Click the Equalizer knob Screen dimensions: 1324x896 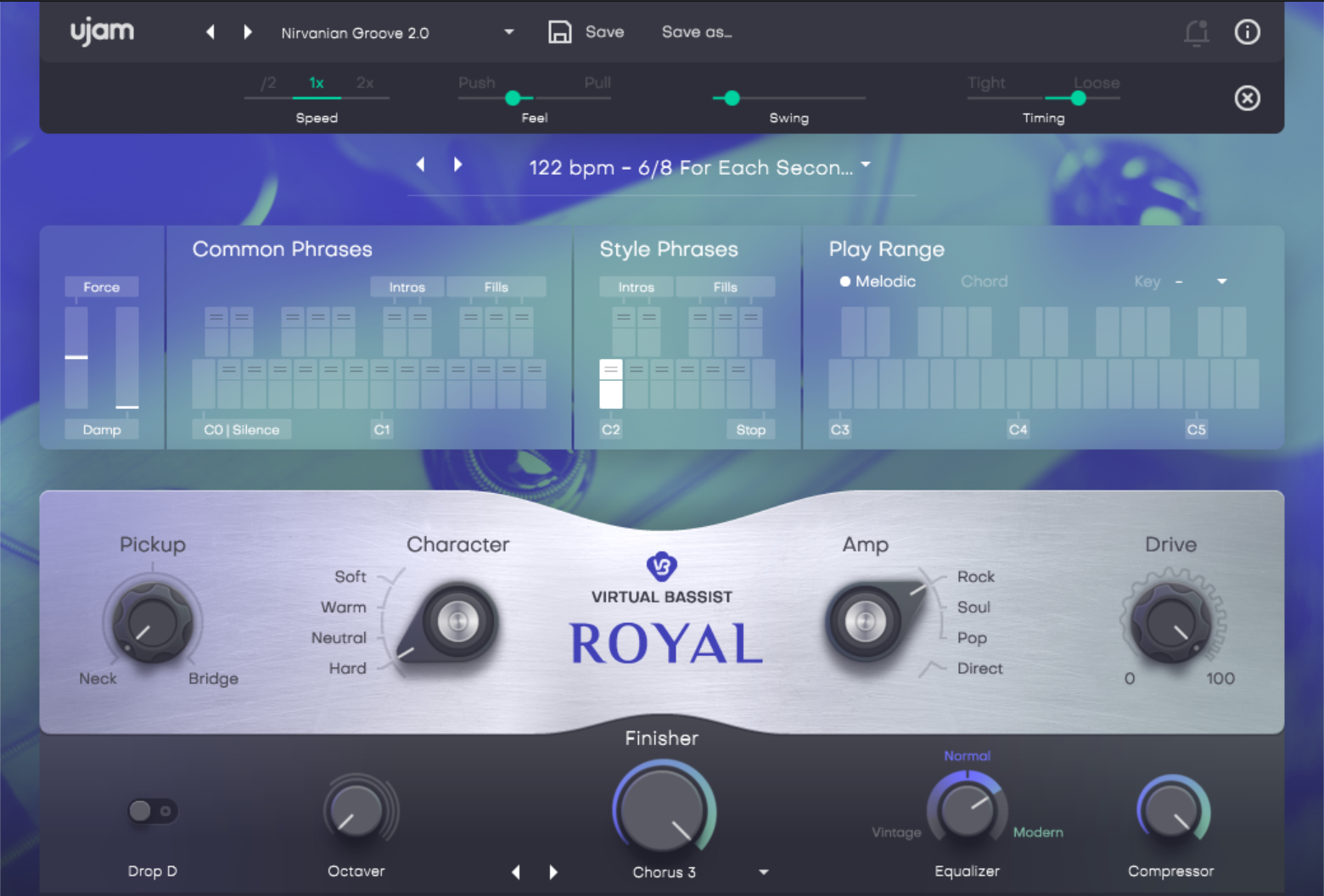coord(968,811)
